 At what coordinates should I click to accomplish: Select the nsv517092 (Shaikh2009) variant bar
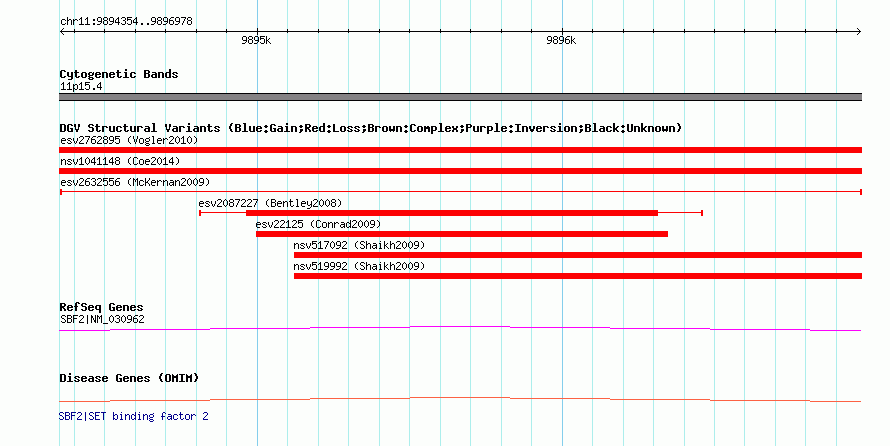[578, 255]
